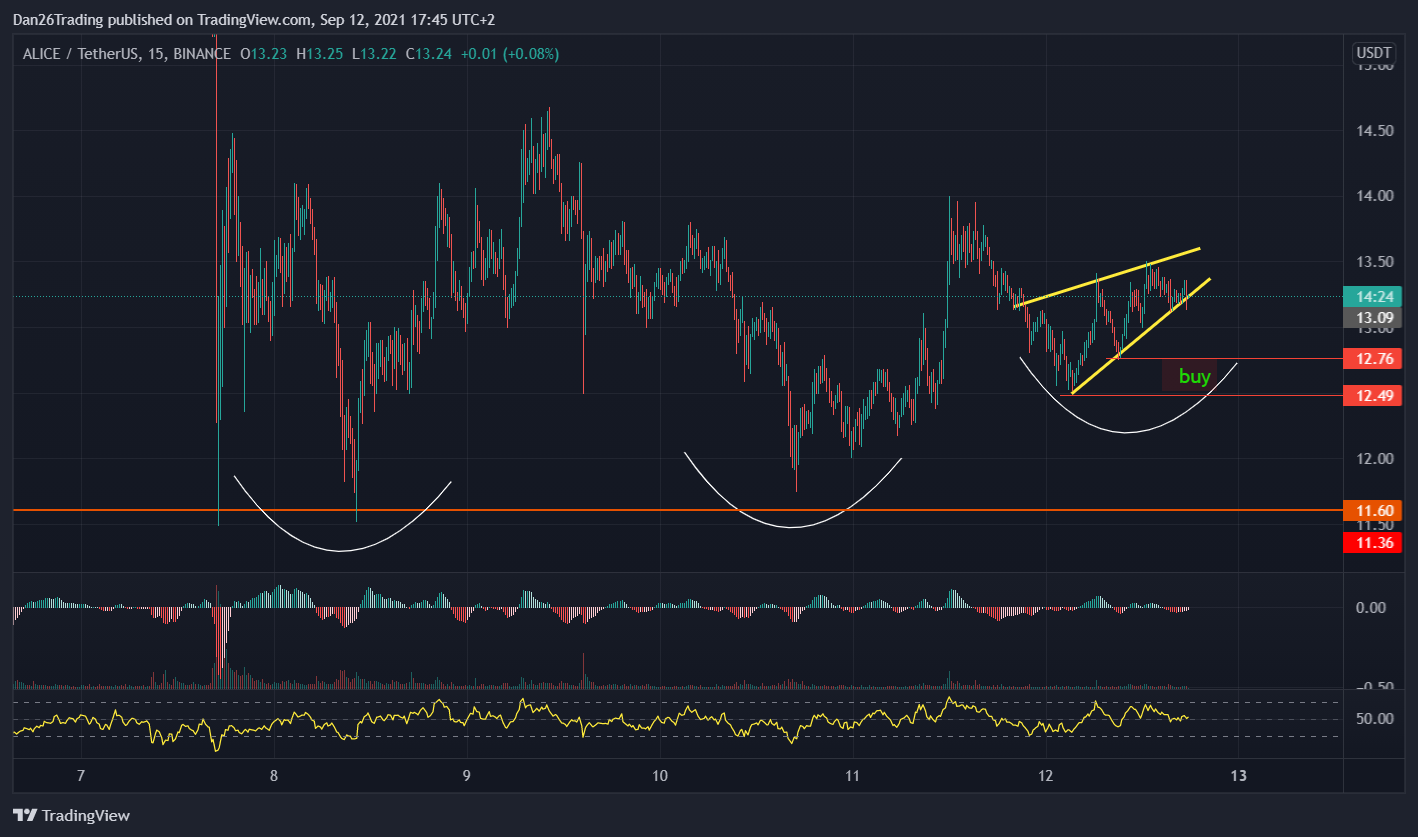Click the date label 10 on the time axis
Screen dimensions: 1418x837
pos(659,775)
